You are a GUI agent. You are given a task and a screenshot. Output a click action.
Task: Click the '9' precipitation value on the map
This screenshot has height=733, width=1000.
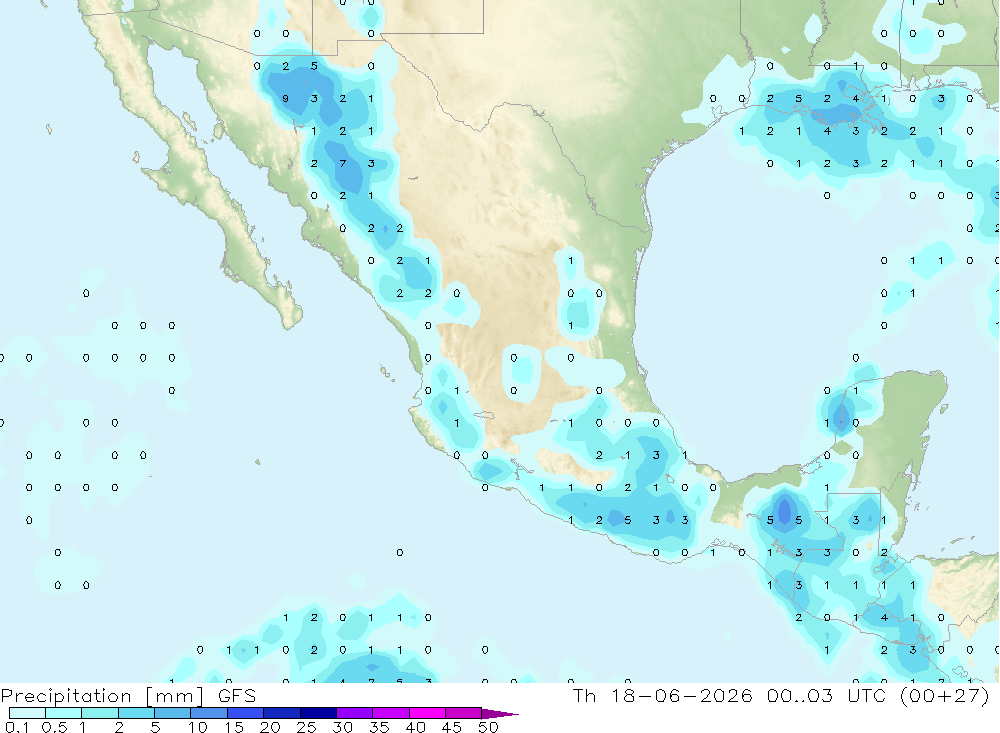point(286,99)
